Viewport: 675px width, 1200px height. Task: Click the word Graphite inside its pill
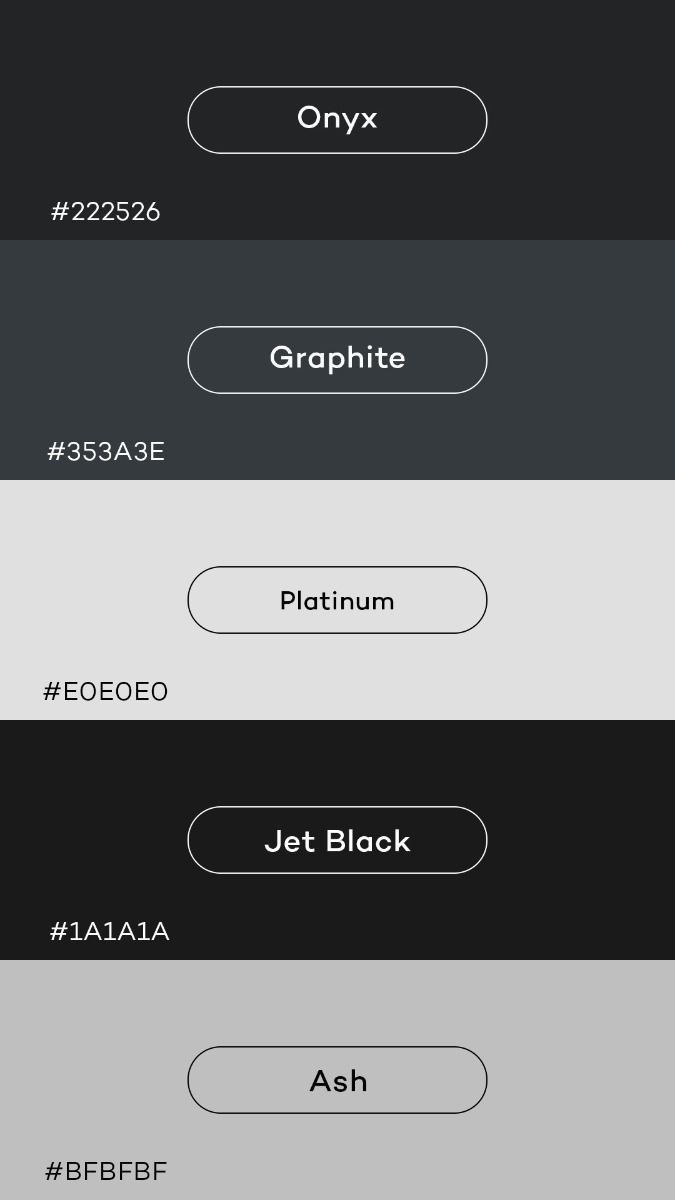[337, 358]
